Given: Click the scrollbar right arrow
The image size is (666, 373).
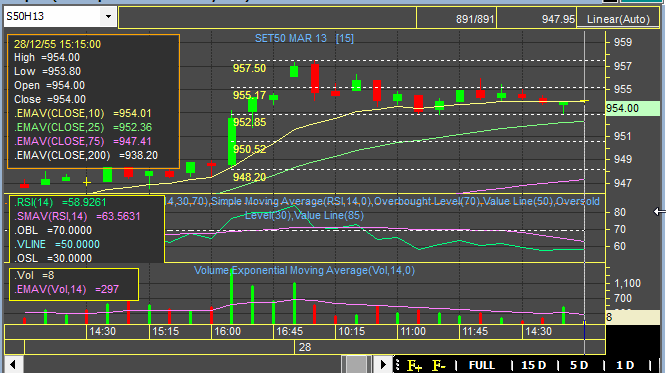Looking at the screenshot, I should tap(383, 365).
